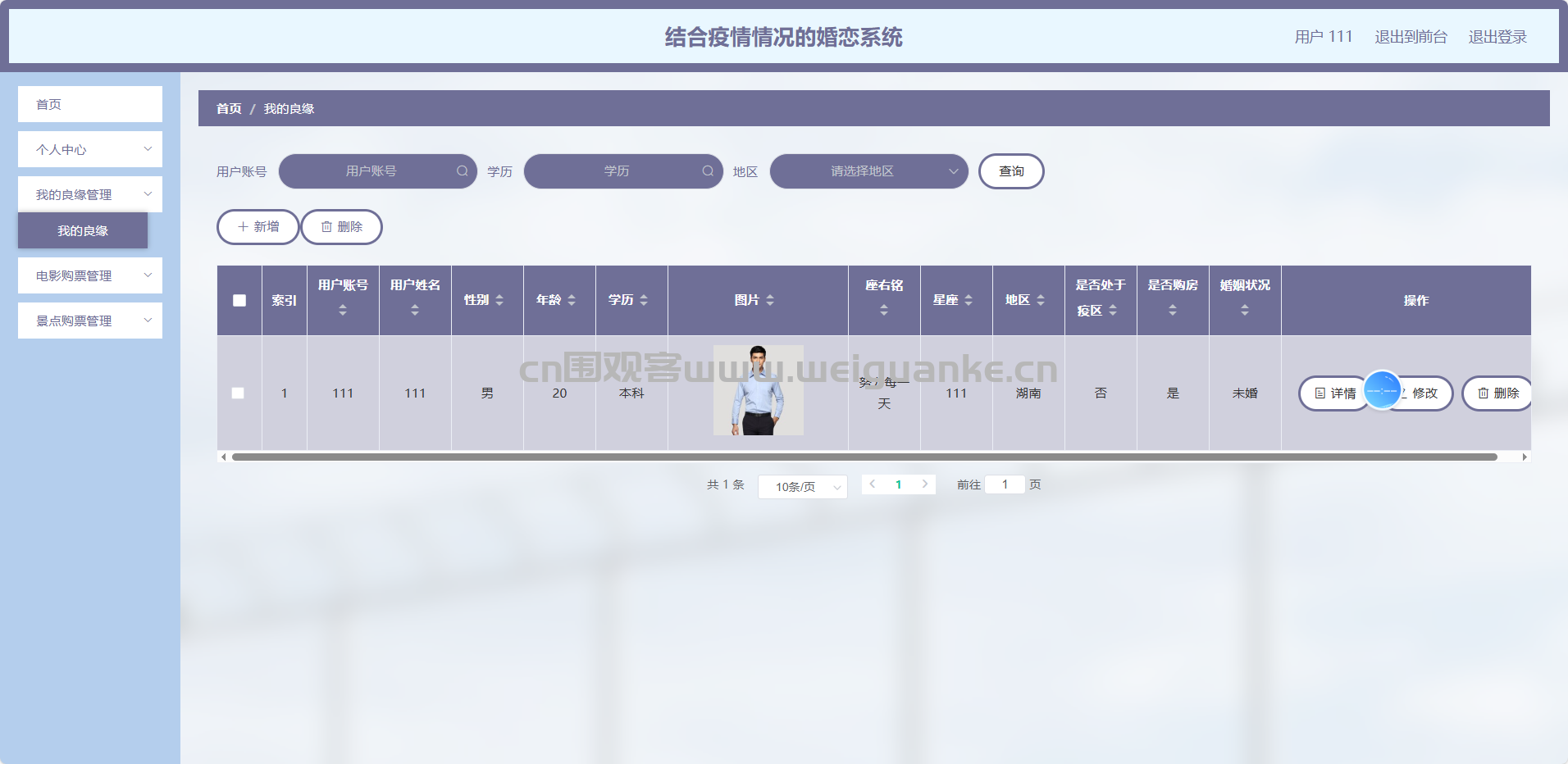
Task: Select 我的良缘 submenu item
Action: tap(83, 231)
